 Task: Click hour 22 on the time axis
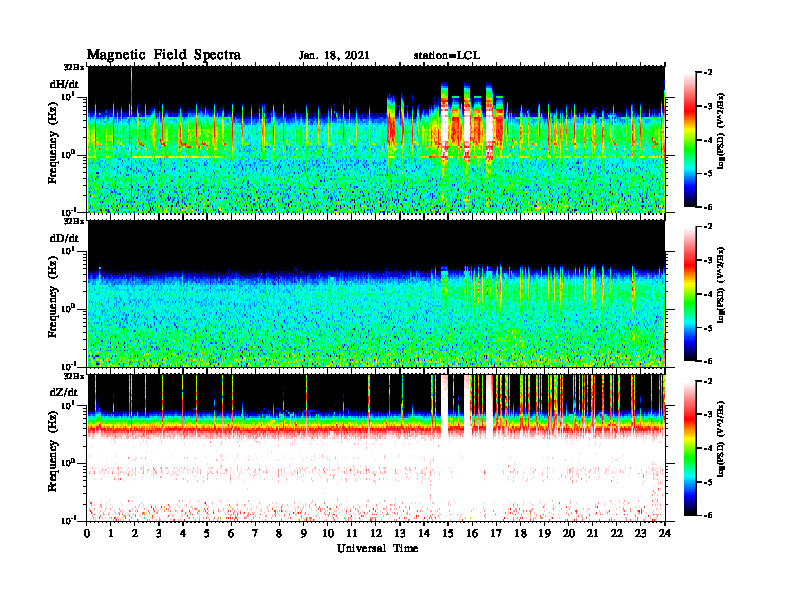coord(616,533)
